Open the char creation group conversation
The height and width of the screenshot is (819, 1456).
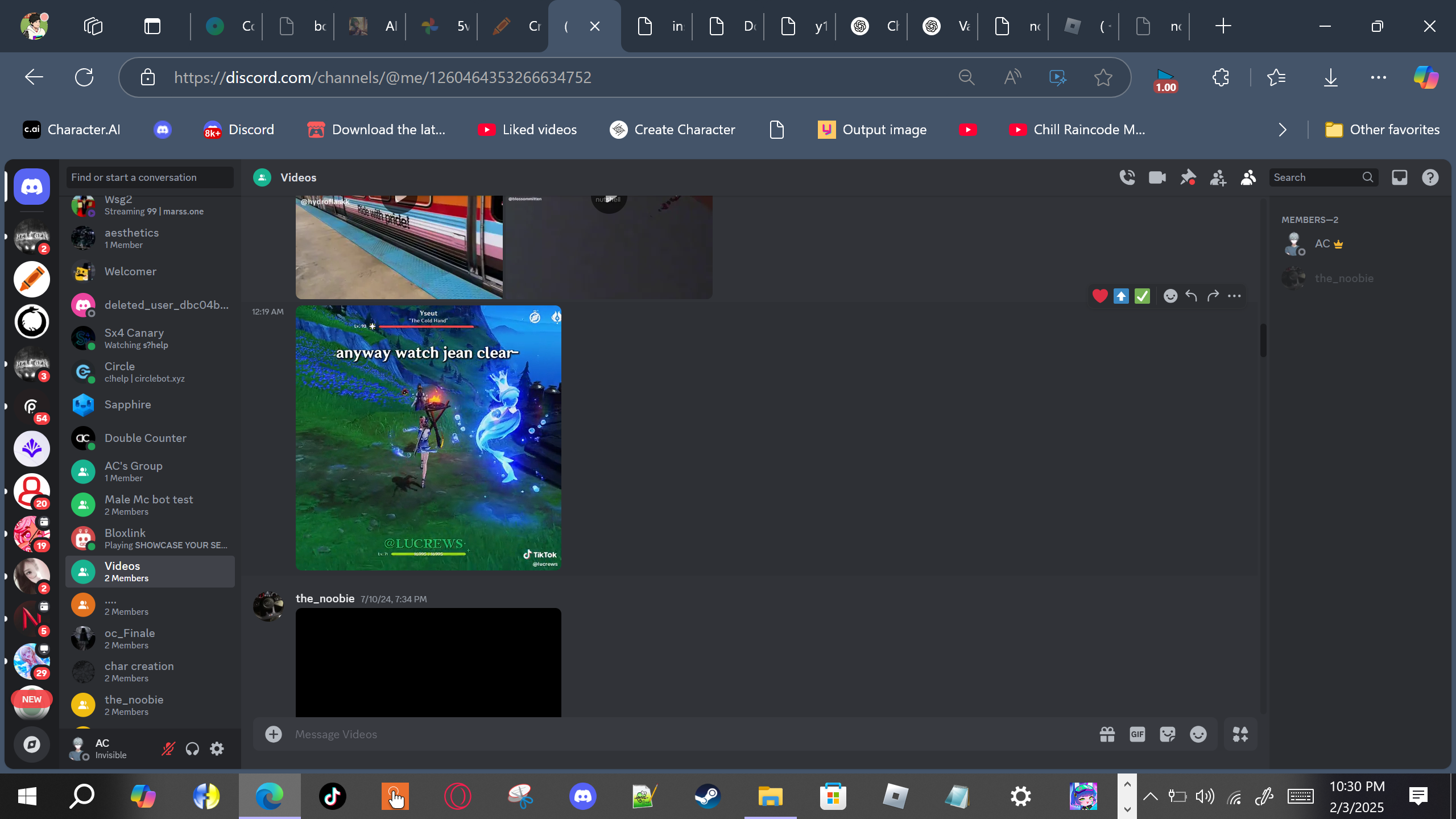150,671
